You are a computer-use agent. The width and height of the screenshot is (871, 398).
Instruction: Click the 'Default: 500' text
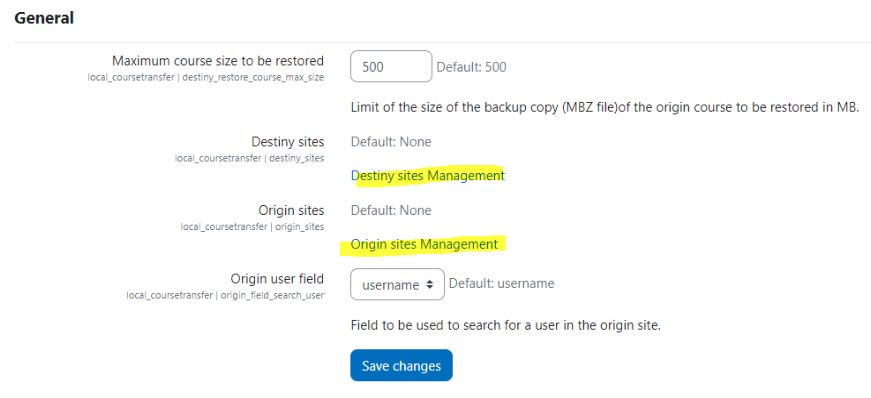(472, 68)
